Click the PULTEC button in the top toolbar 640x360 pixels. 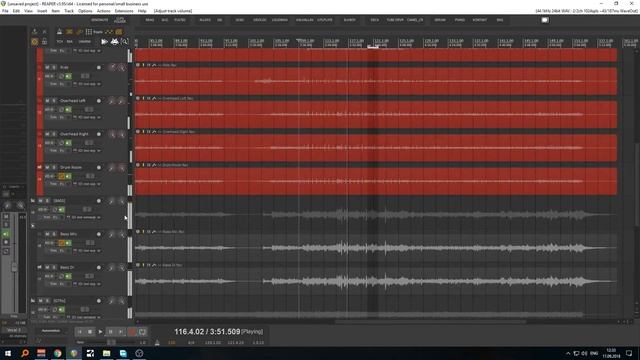[180, 20]
